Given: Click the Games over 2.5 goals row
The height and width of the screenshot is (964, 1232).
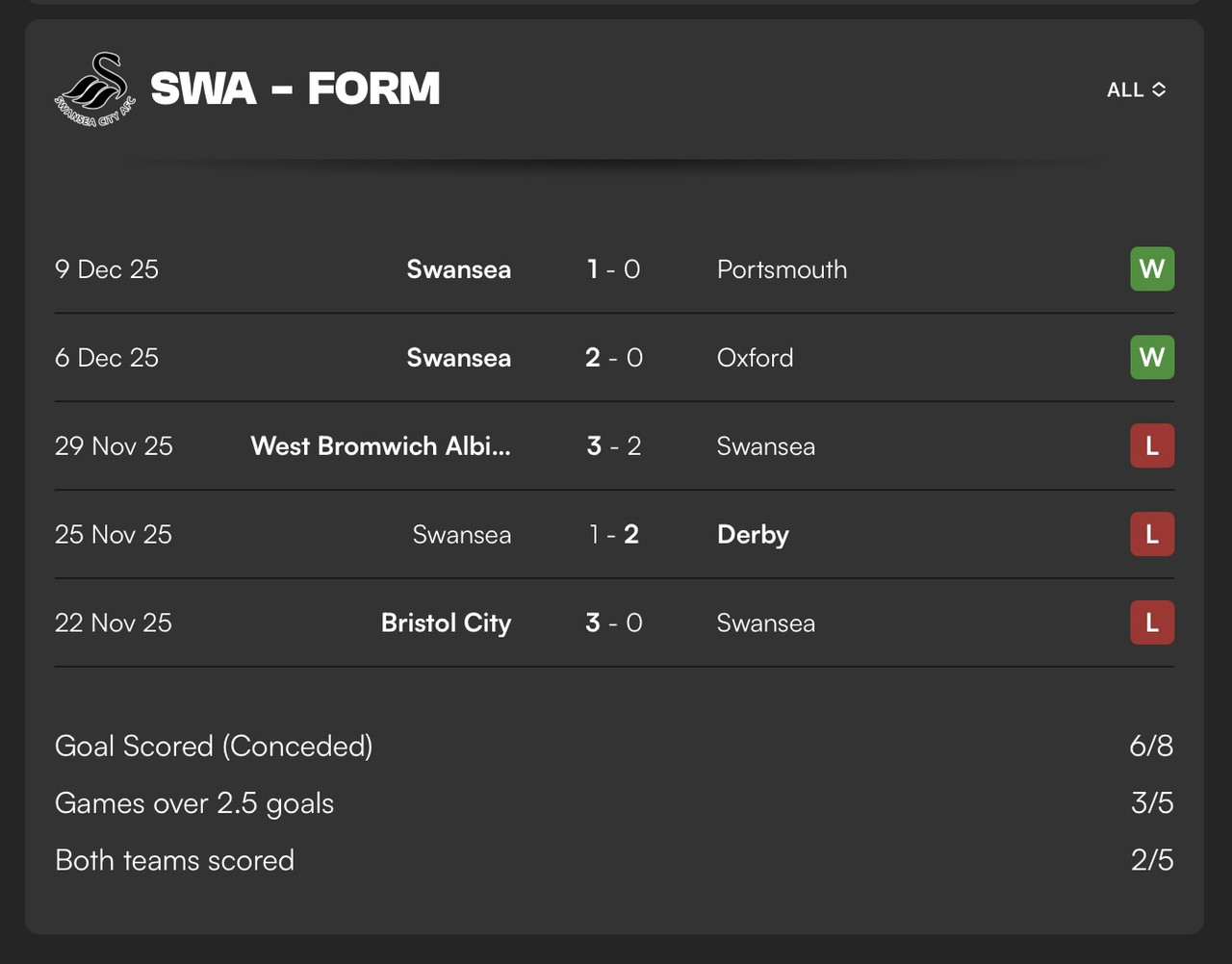Looking at the screenshot, I should [614, 803].
